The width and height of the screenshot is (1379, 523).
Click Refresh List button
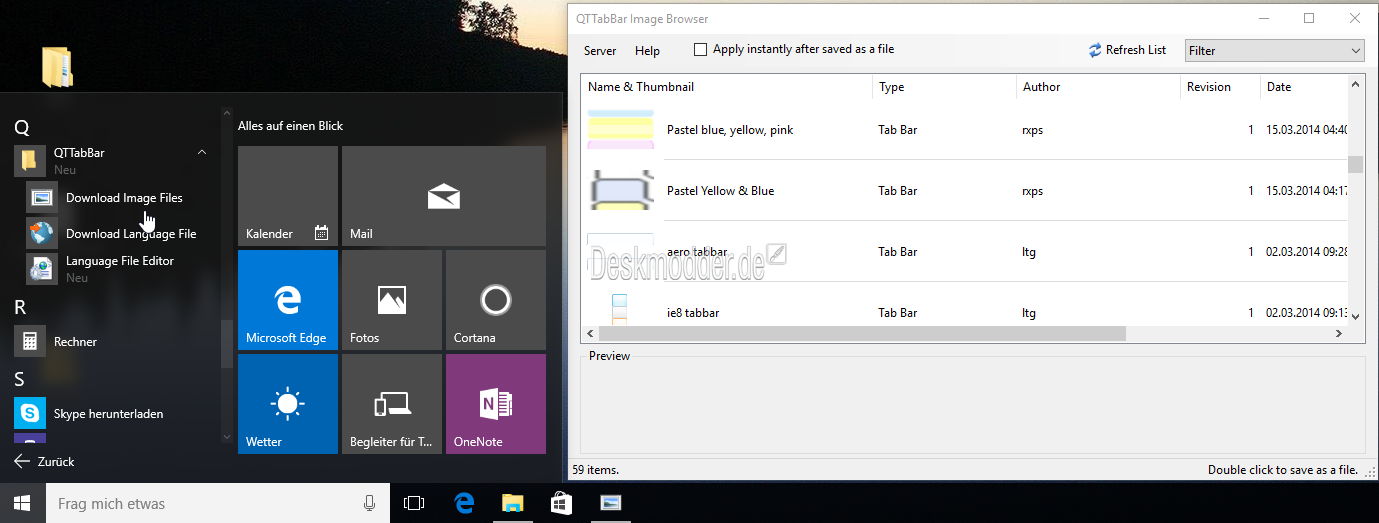1128,50
